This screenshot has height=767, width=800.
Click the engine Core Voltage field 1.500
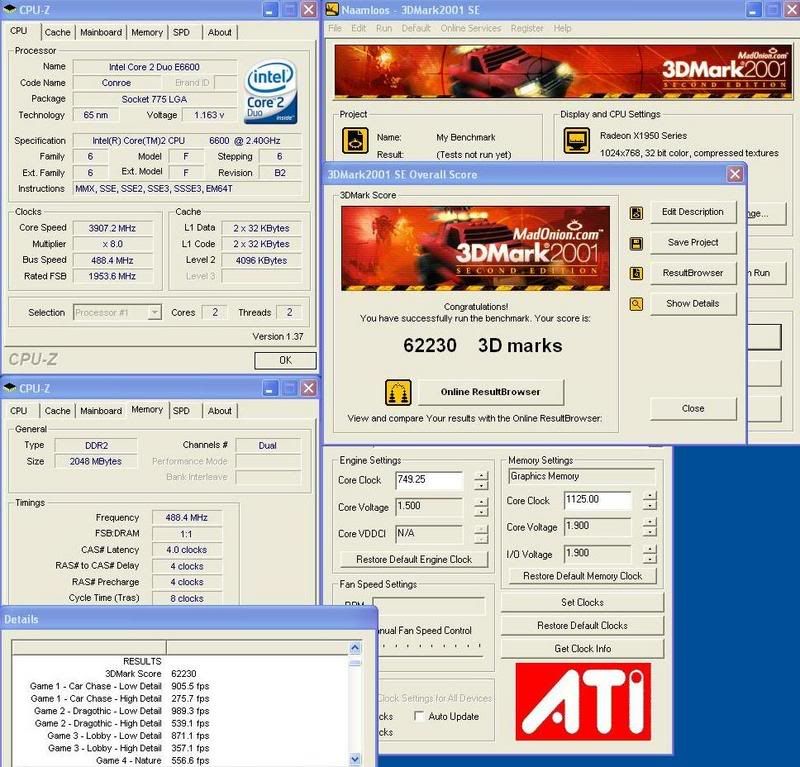pyautogui.click(x=429, y=506)
